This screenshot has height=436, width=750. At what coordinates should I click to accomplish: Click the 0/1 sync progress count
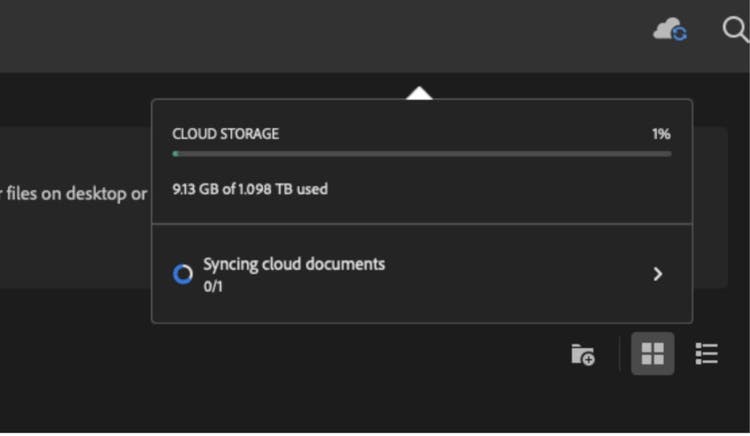(213, 286)
